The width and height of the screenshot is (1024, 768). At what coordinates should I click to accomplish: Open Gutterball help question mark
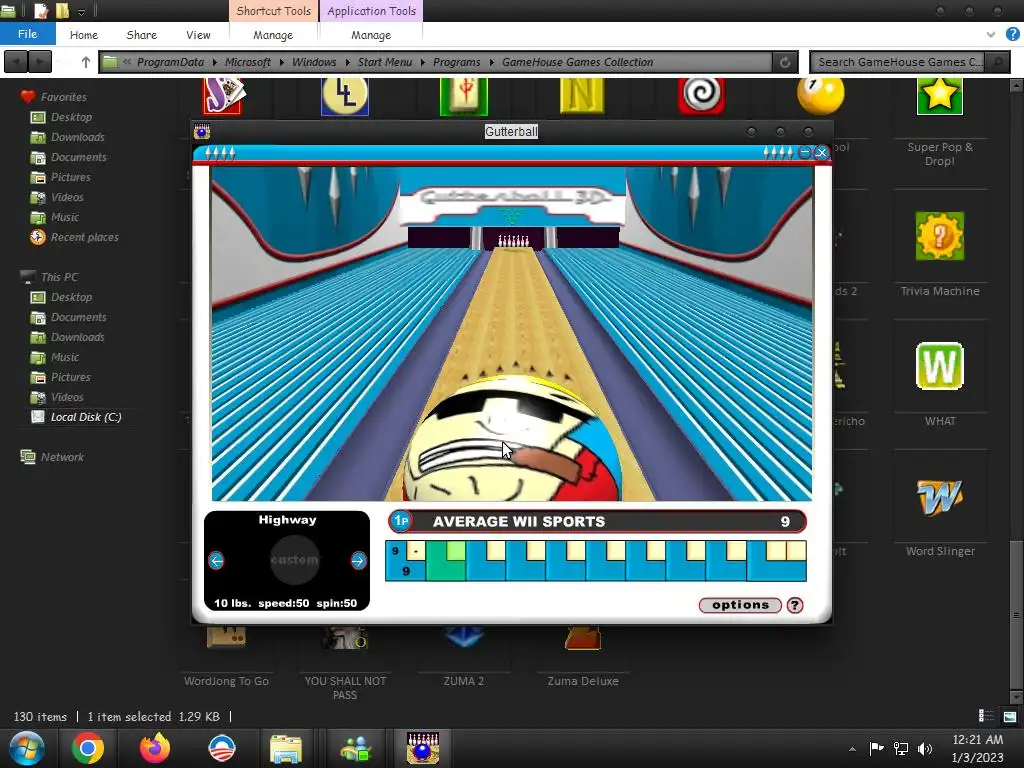click(795, 605)
